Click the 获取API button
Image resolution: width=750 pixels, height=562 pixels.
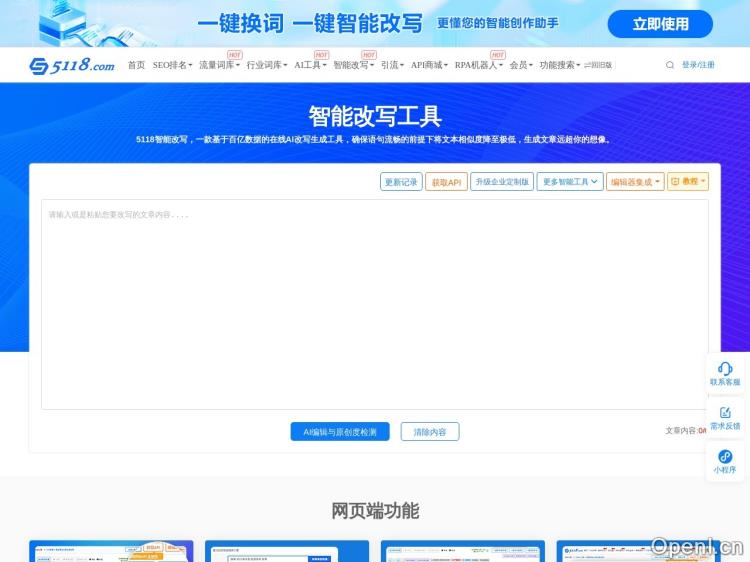446,182
